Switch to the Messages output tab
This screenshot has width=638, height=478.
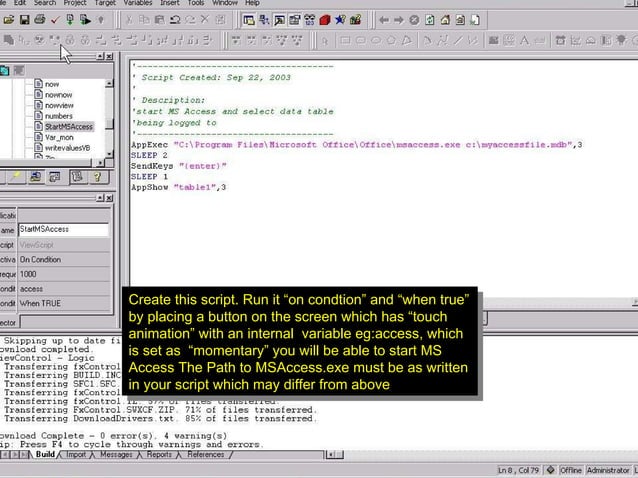coord(116,455)
